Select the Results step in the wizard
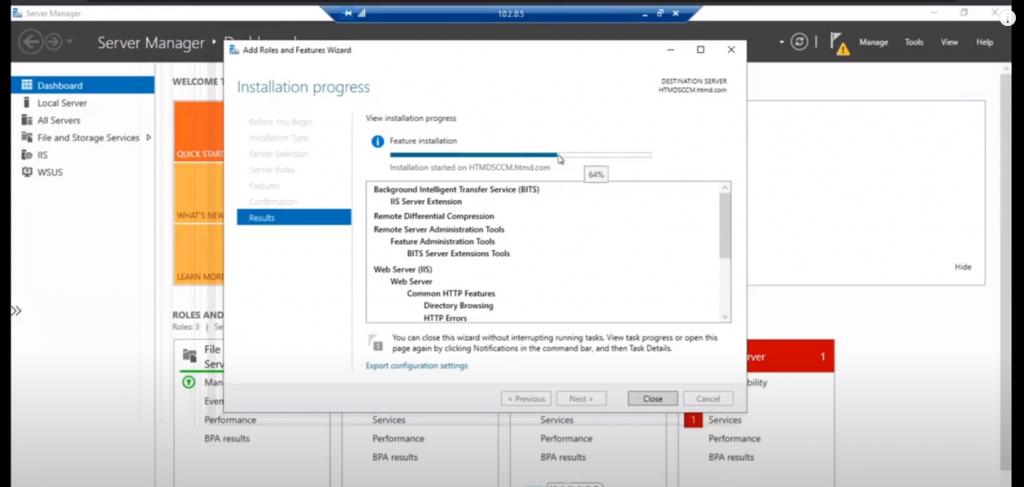The height and width of the screenshot is (487, 1024). point(294,217)
